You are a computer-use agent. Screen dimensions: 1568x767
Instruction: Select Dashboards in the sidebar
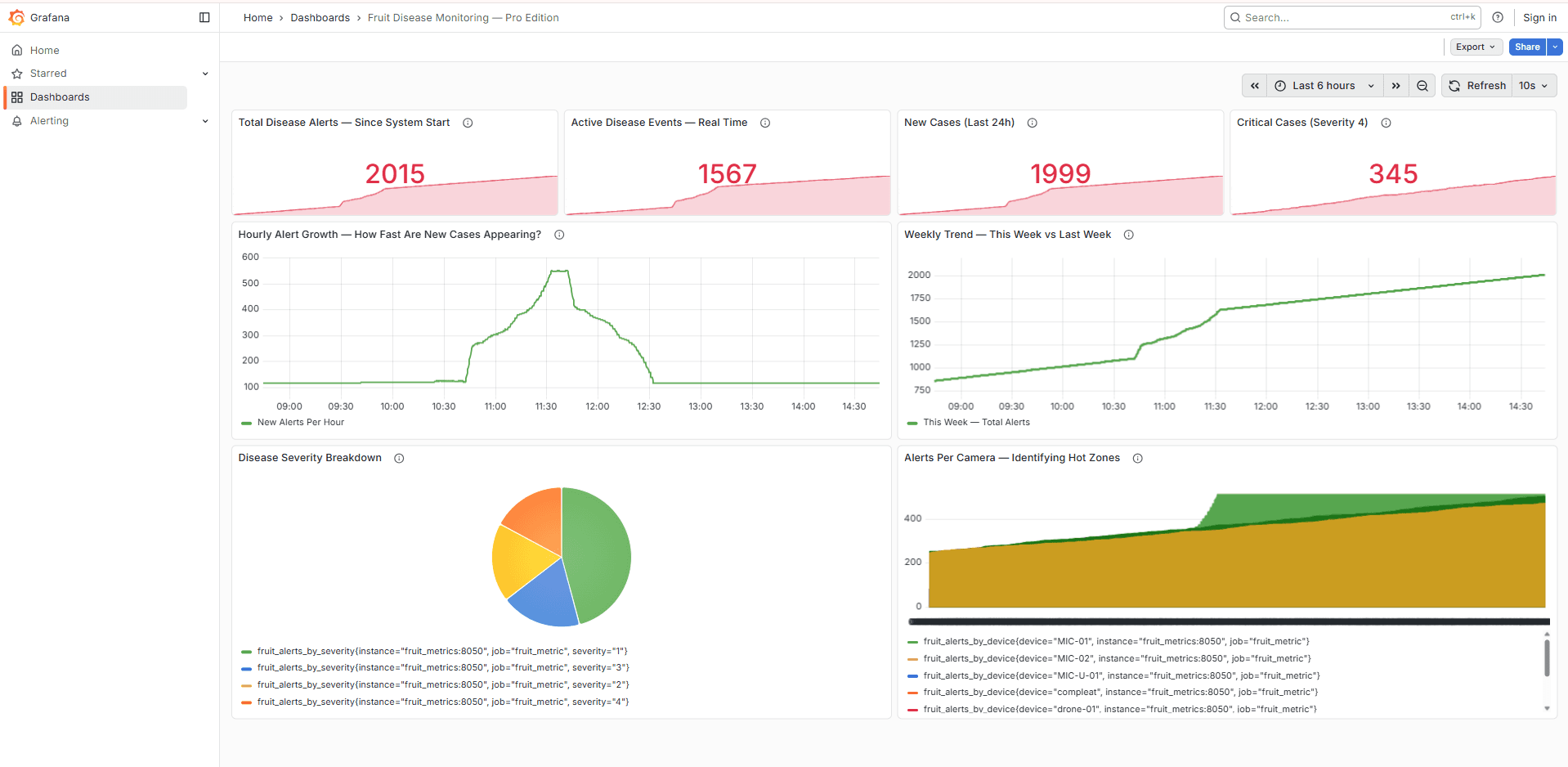(60, 97)
